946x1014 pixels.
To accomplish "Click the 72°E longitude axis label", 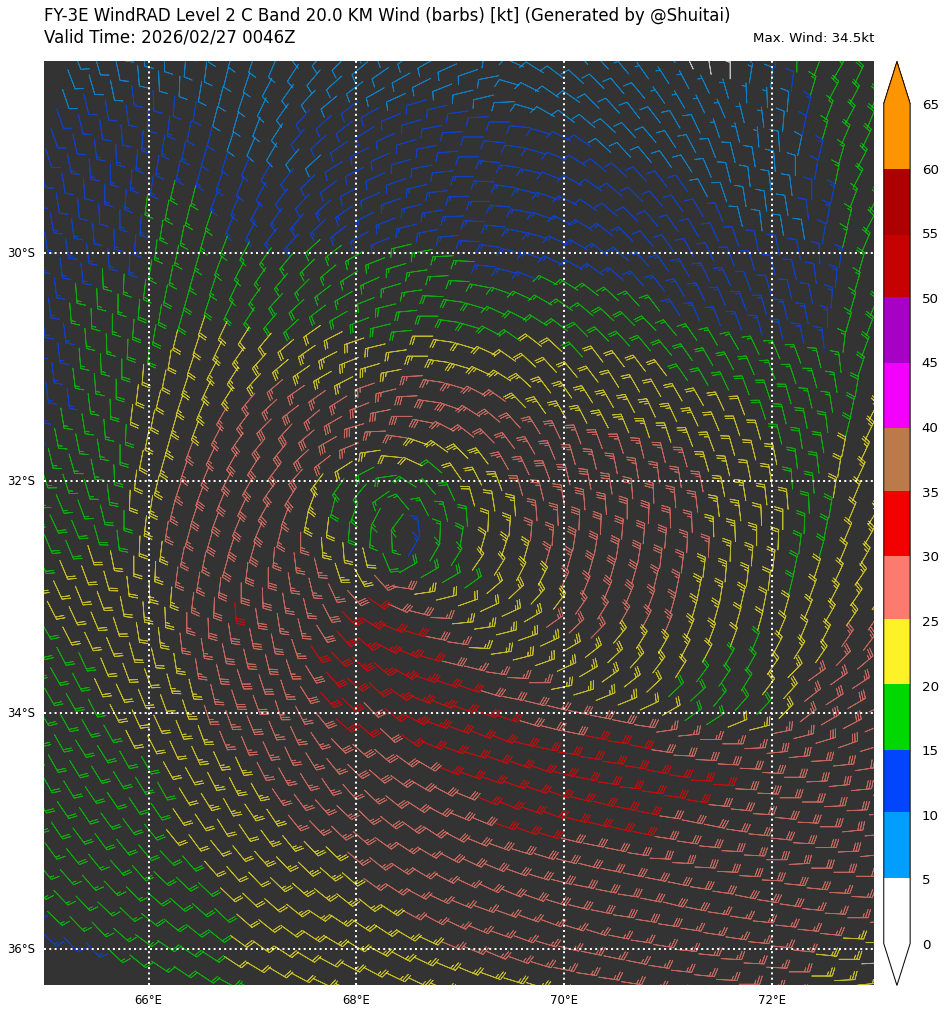I will pyautogui.click(x=771, y=1000).
